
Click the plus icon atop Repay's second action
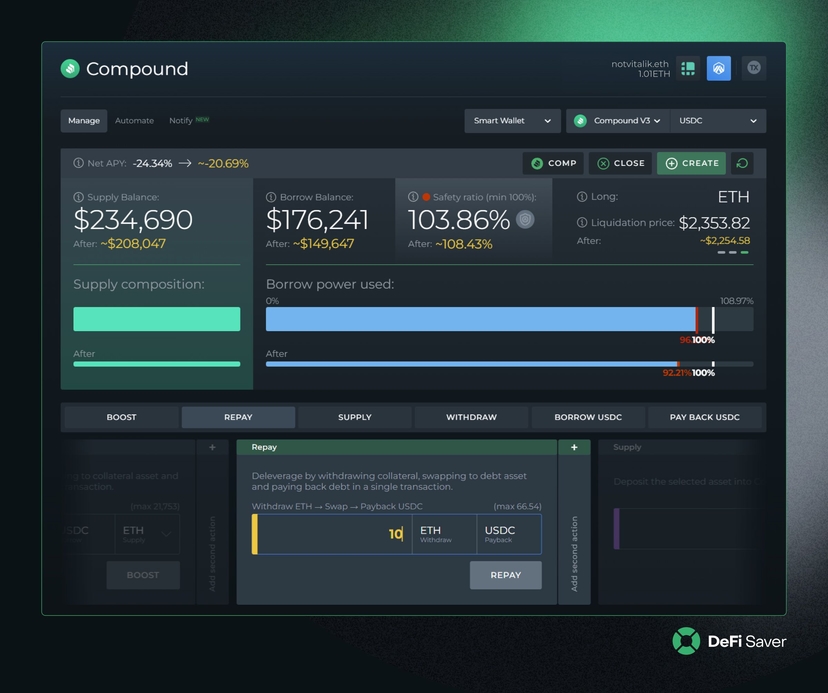(x=574, y=447)
